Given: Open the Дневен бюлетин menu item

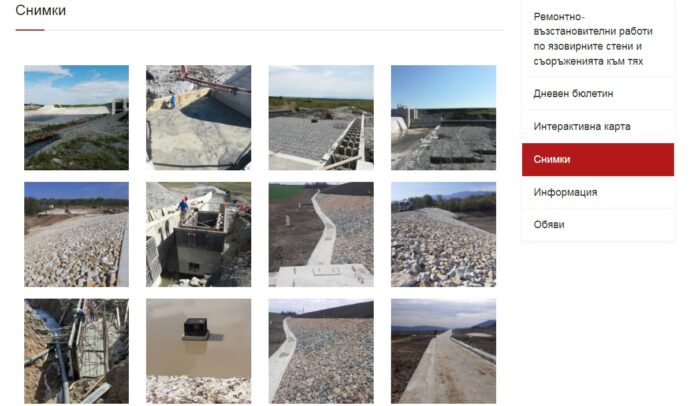Looking at the screenshot, I should [597, 94].
